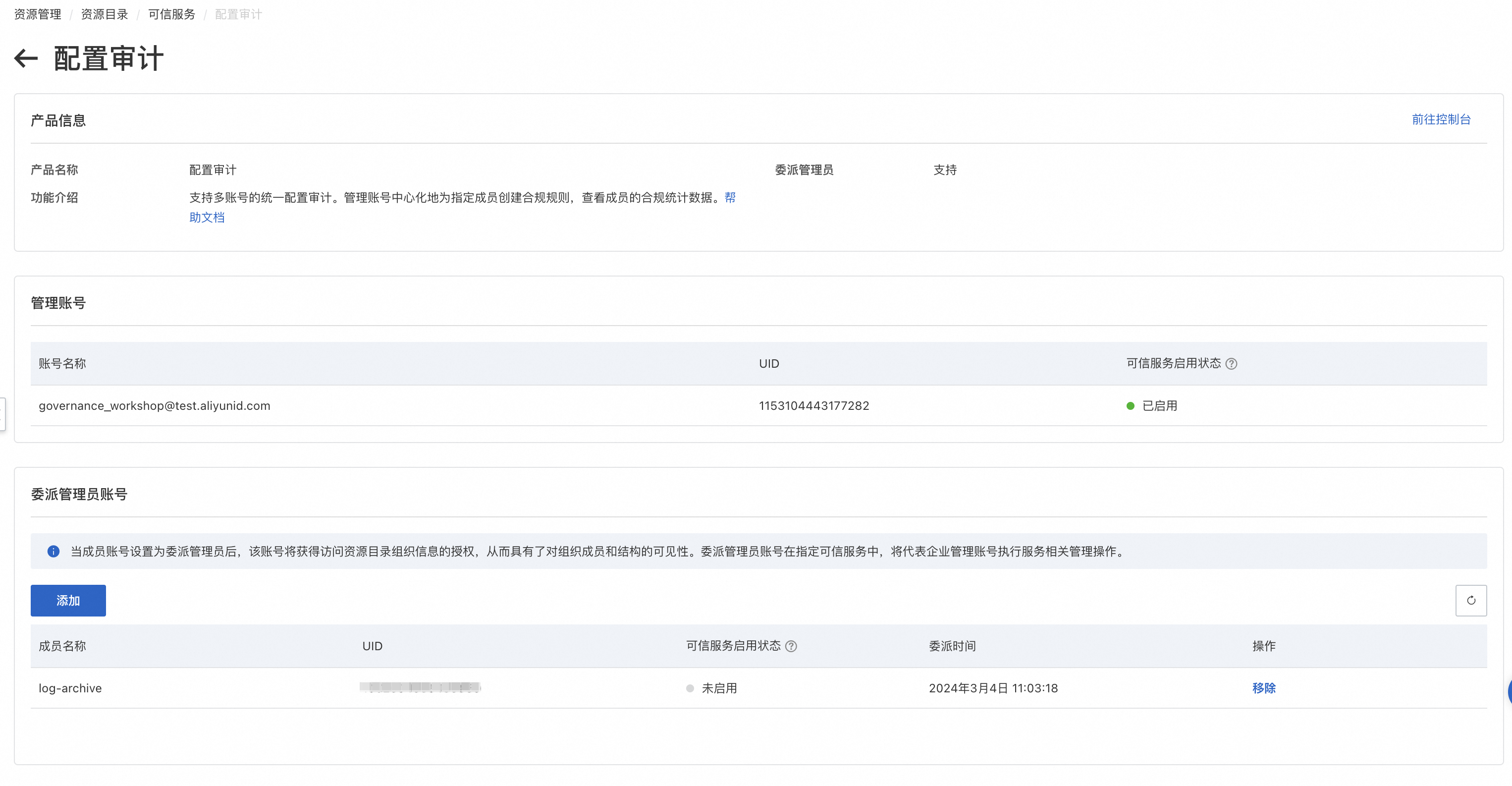Open the 帮助文档 help link
The width and height of the screenshot is (1512, 786).
[207, 217]
